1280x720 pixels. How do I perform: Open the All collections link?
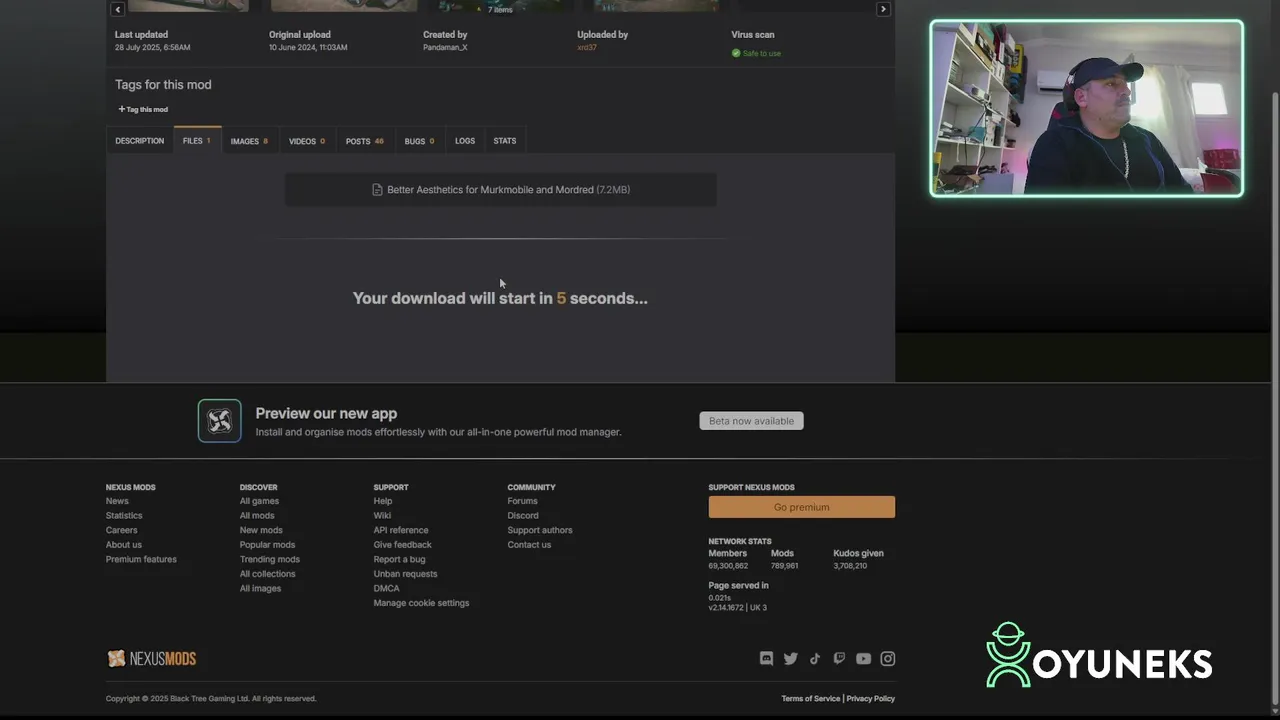pos(267,574)
